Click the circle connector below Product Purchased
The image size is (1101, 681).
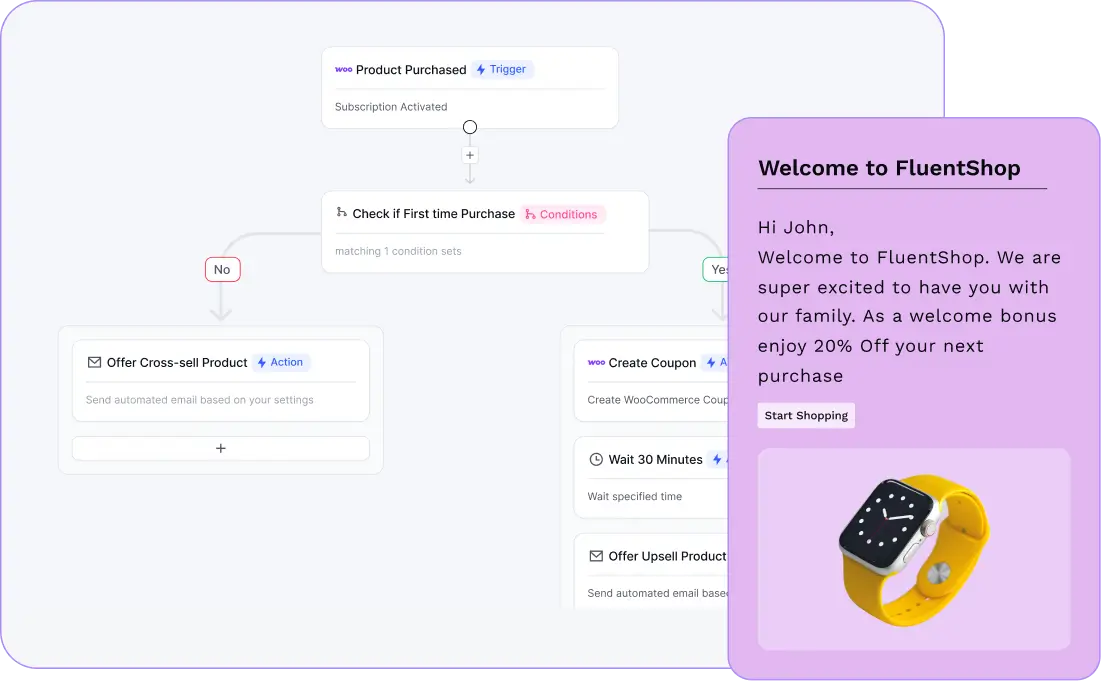[x=470, y=127]
